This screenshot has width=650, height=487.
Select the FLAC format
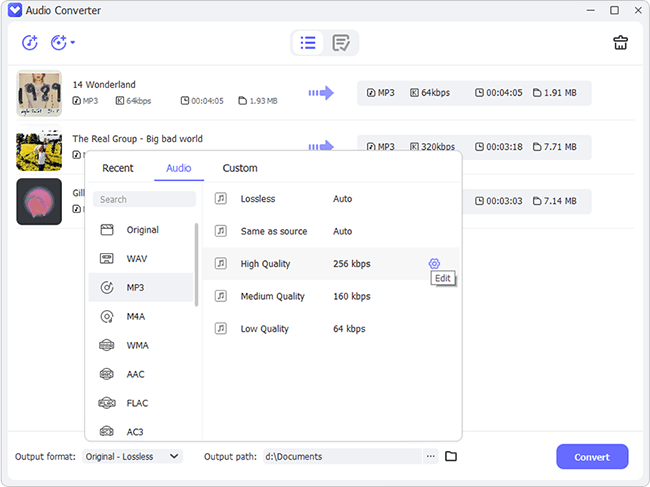point(141,403)
